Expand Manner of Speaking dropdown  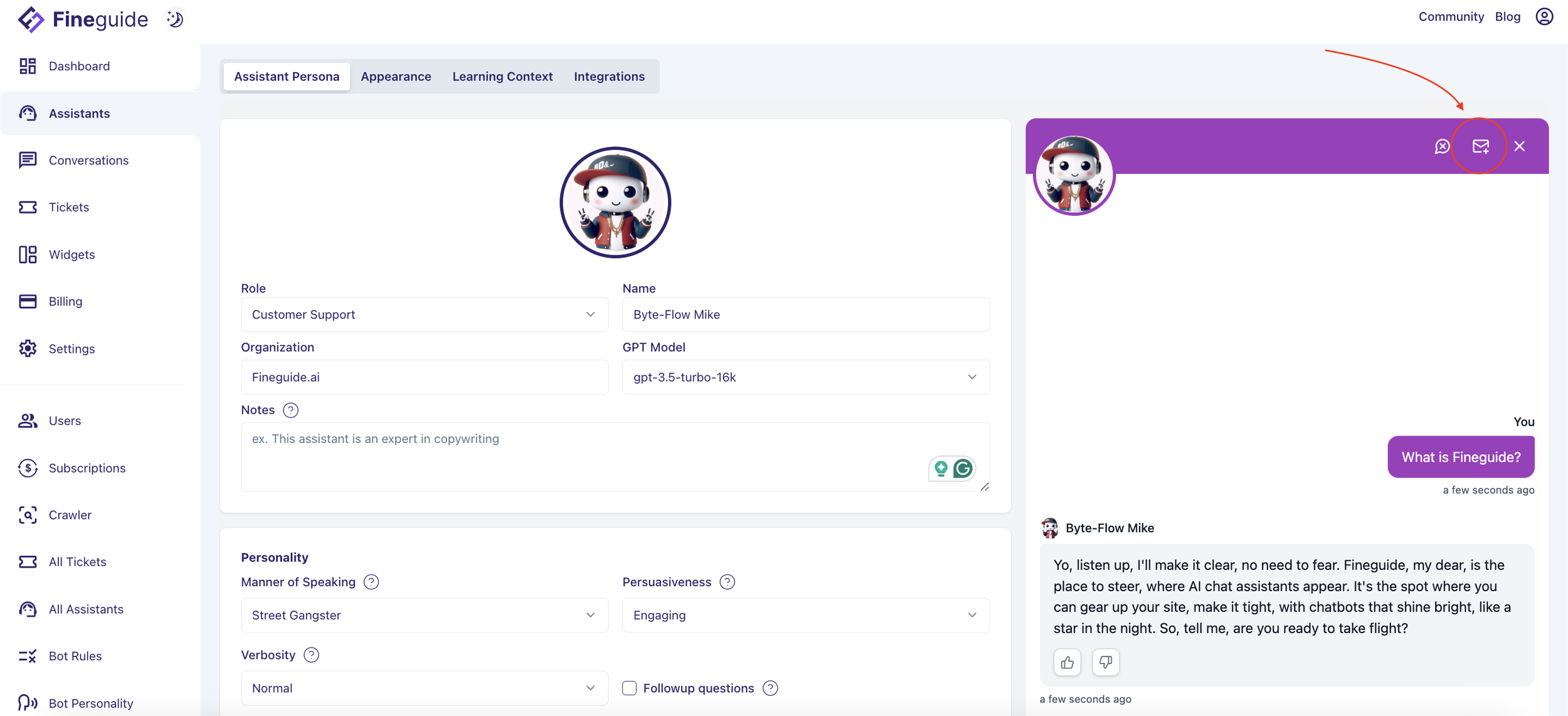[x=424, y=615]
